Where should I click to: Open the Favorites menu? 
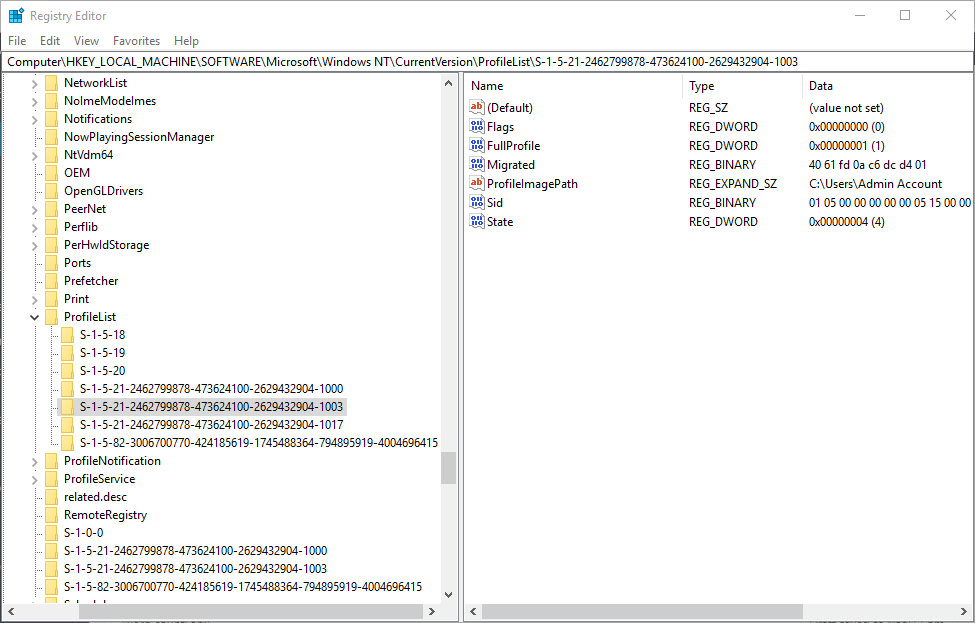[136, 41]
